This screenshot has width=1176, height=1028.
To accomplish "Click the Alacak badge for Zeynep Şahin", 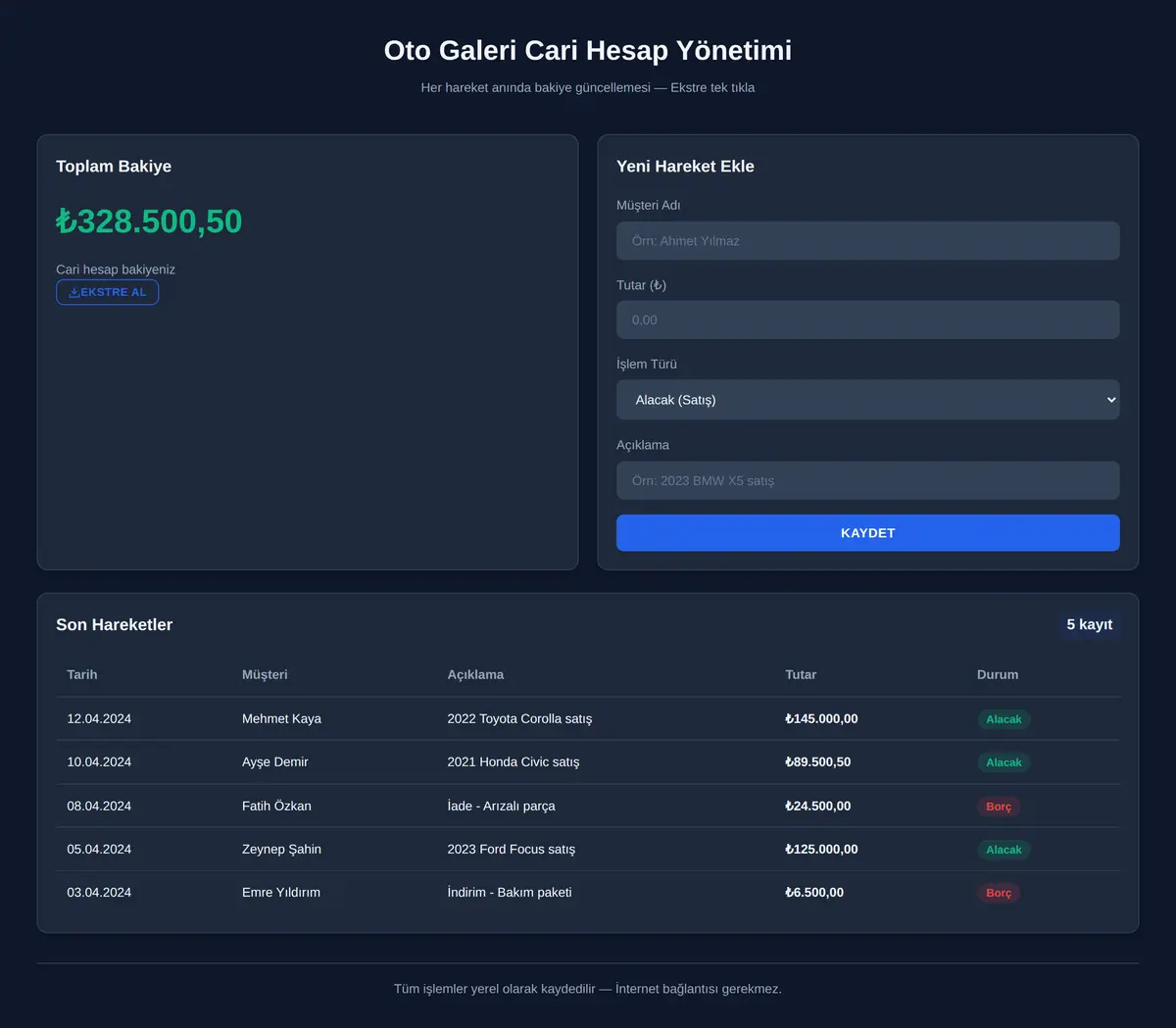I will [1004, 850].
